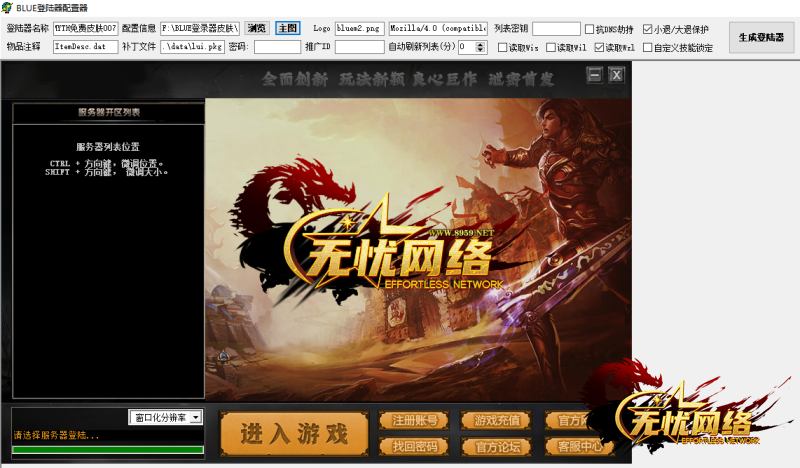Click the BLUE登陆器配置器 title icon

point(7,8)
